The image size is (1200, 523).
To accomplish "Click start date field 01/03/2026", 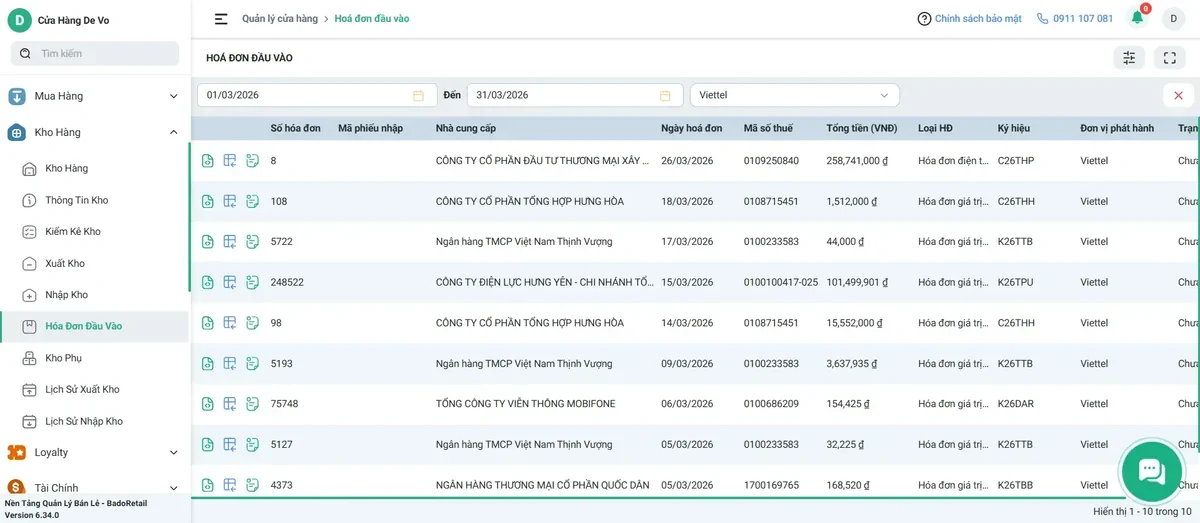I will [x=317, y=95].
